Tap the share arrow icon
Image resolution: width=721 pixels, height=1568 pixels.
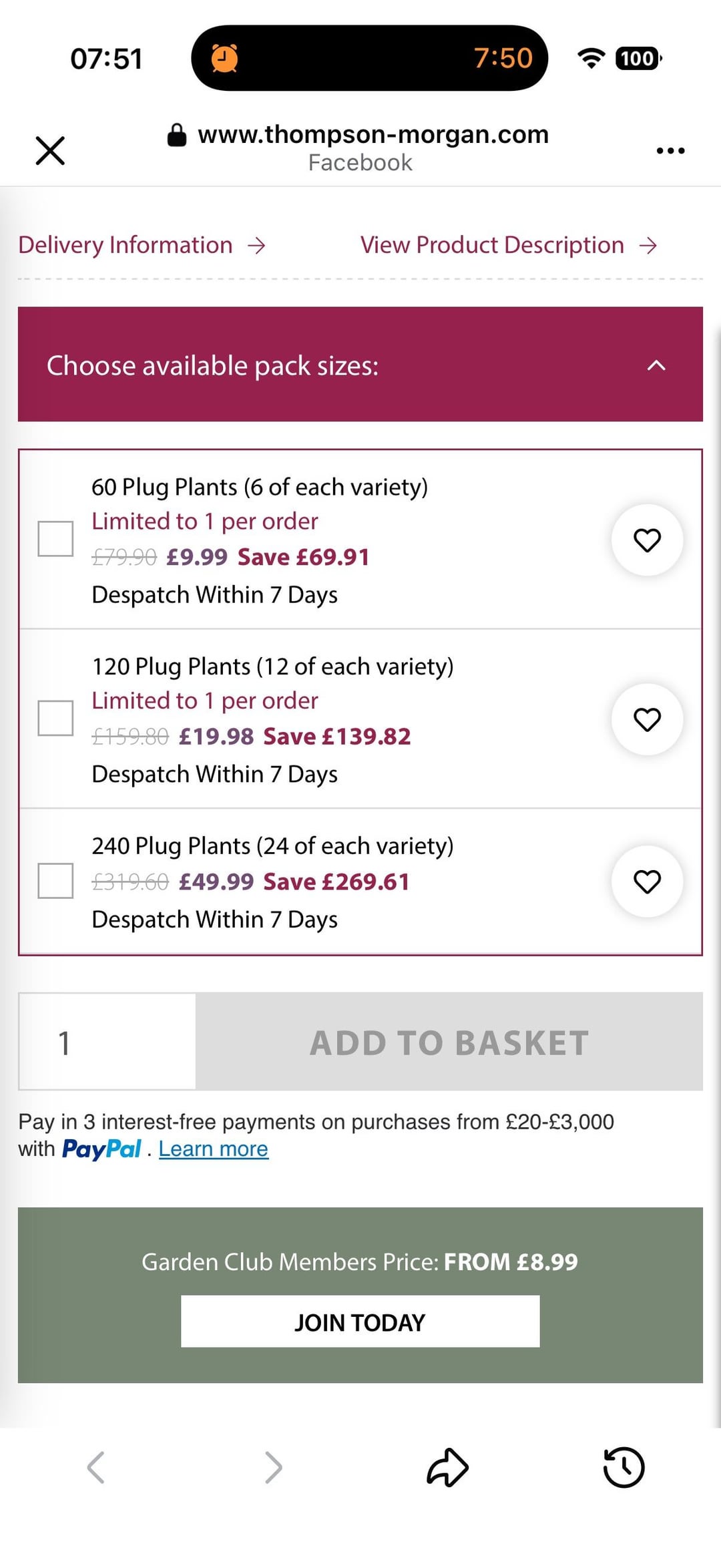click(x=447, y=1467)
